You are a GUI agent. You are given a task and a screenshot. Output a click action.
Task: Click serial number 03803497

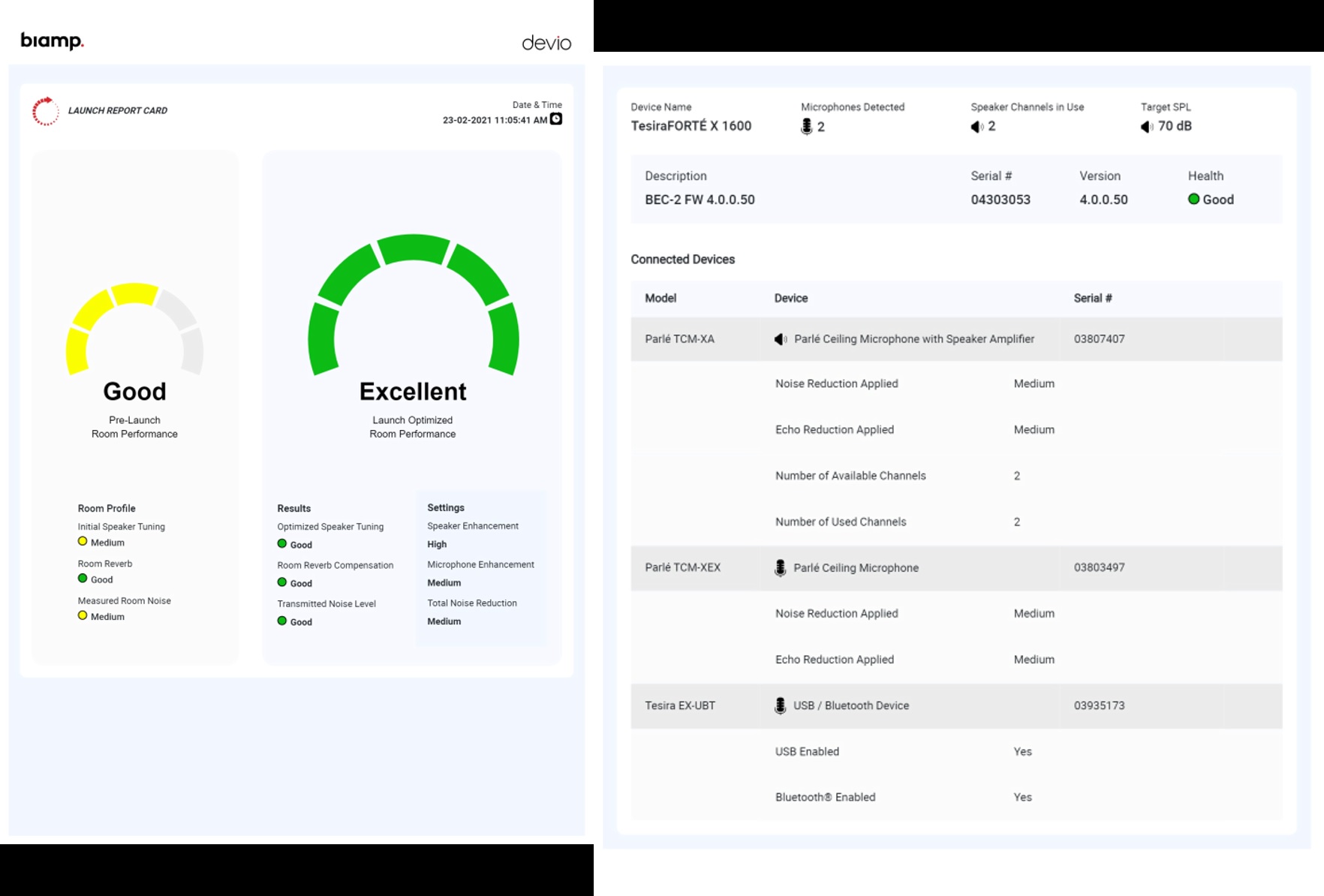[x=1099, y=568]
